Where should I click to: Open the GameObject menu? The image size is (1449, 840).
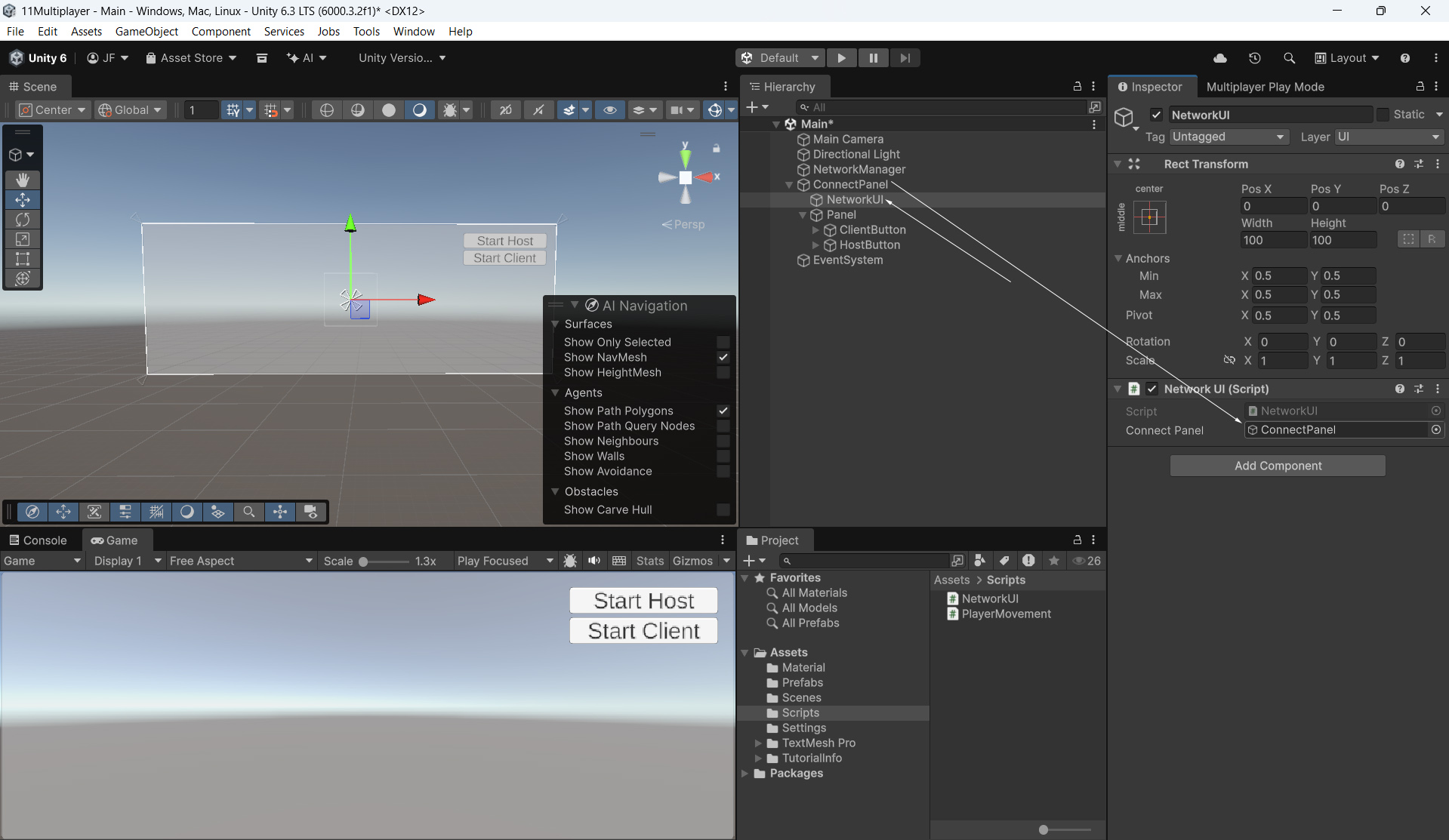tap(146, 31)
